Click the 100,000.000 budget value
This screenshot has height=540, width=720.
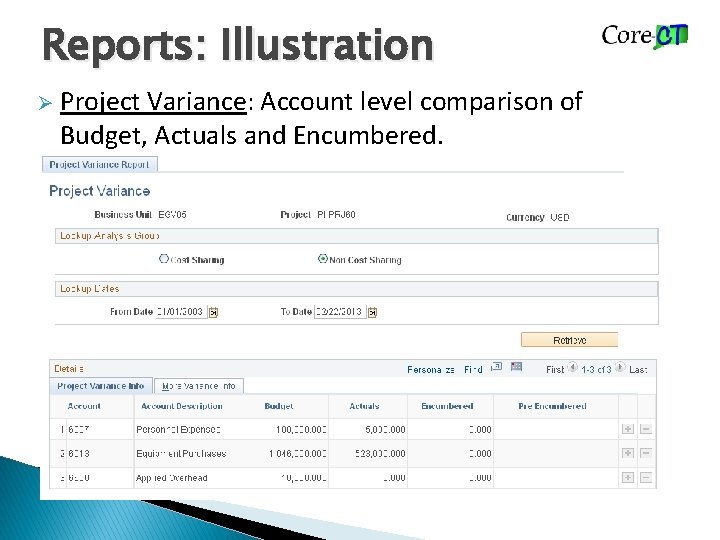(301, 429)
